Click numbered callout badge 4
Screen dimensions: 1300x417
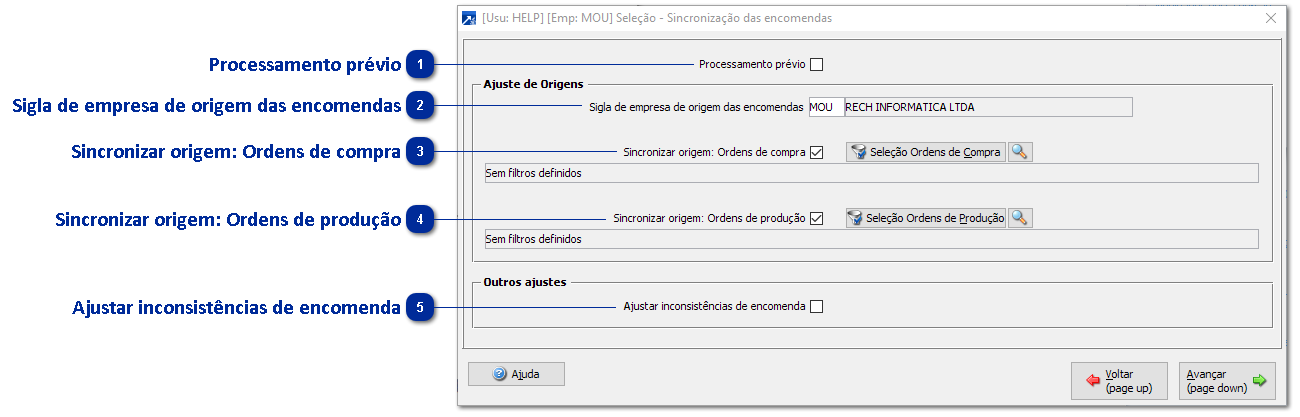pyautogui.click(x=421, y=218)
